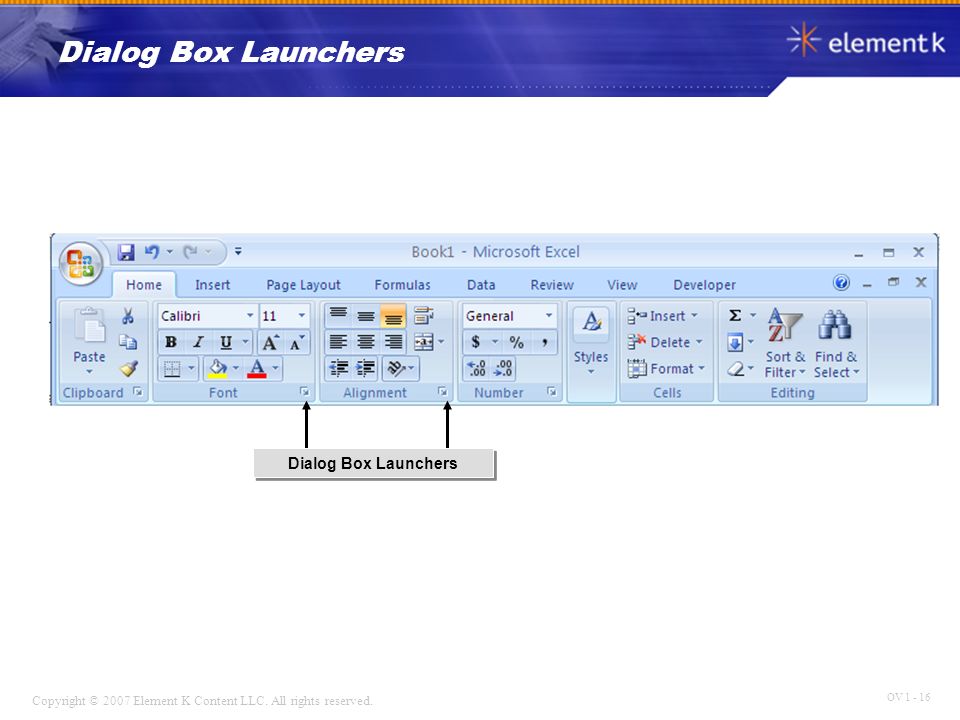The height and width of the screenshot is (720, 960).
Task: Align text right
Action: [x=393, y=342]
